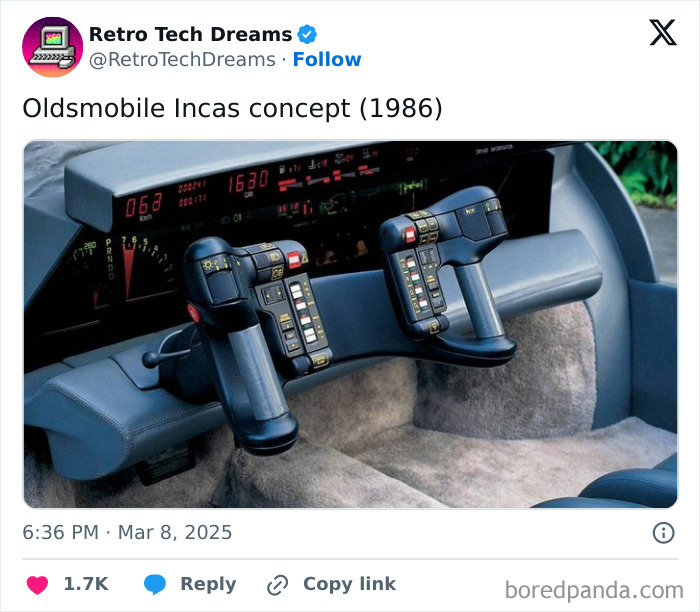
Task: Open the Oldsmobile Incas dashboard photo
Action: (x=350, y=325)
